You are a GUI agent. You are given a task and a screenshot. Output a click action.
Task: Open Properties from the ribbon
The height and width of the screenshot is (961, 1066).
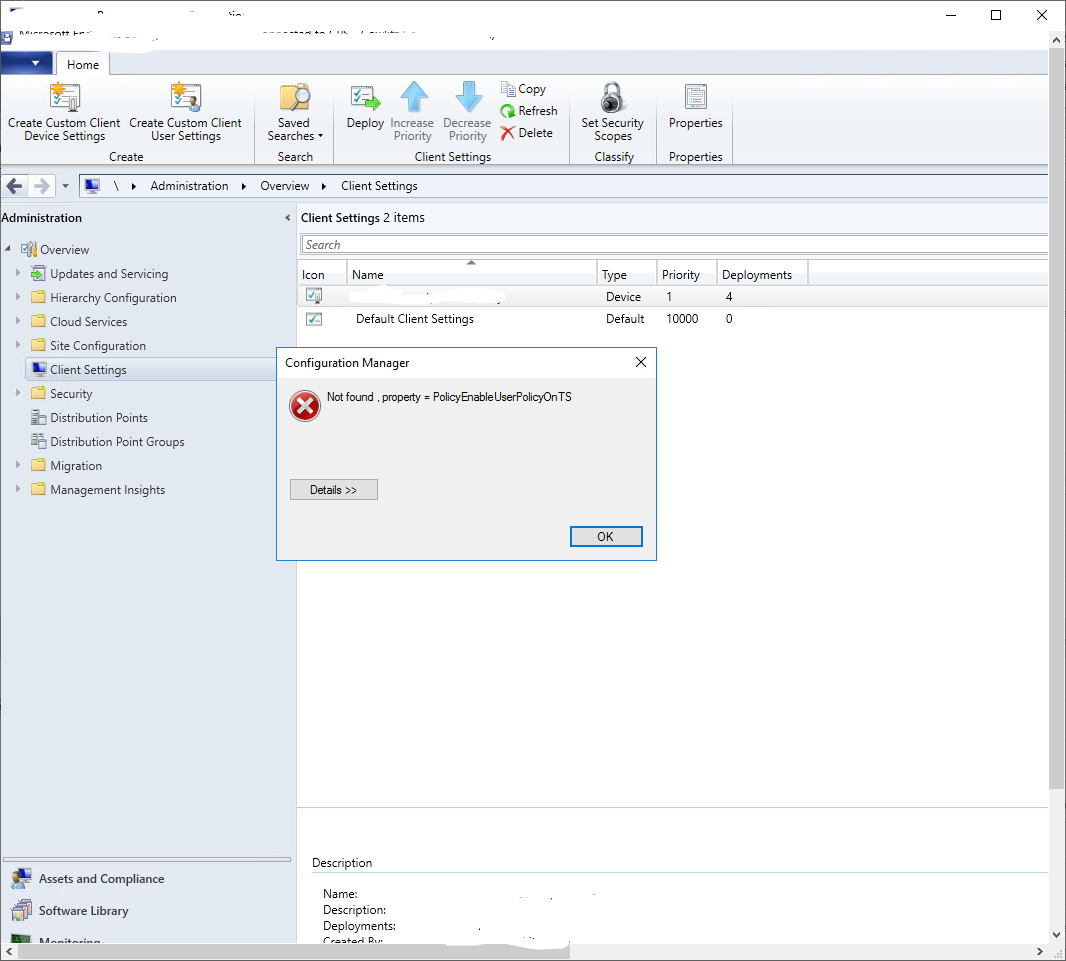[695, 106]
